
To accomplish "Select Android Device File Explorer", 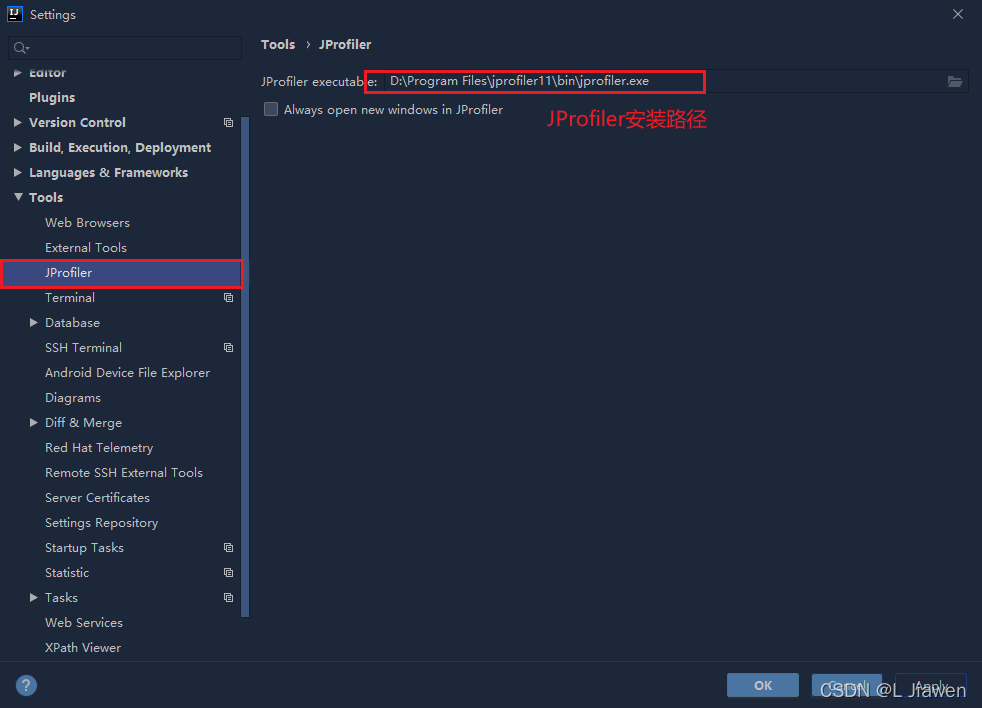I will 127,373.
